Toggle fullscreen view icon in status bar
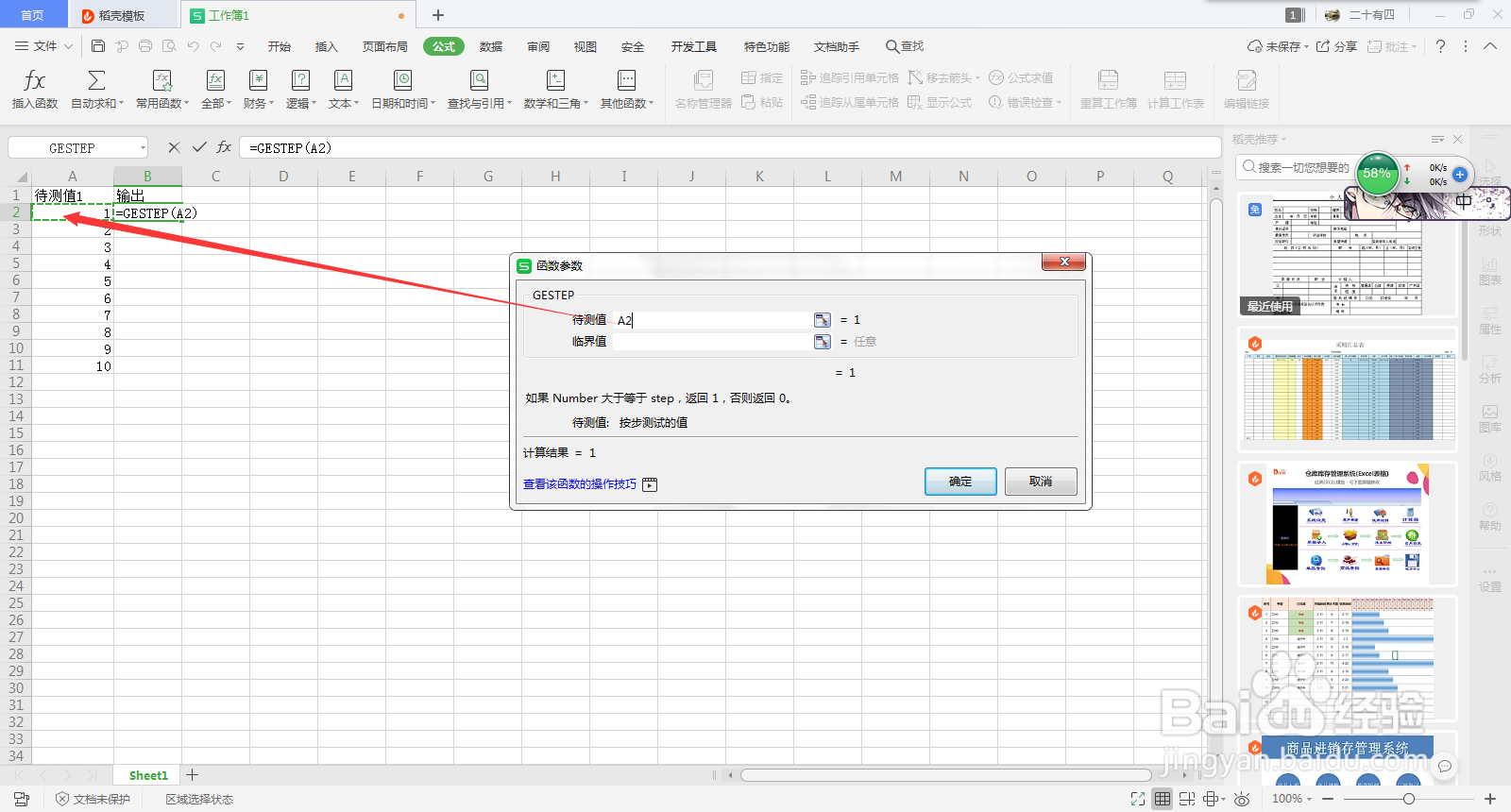The image size is (1511, 812). [1138, 799]
